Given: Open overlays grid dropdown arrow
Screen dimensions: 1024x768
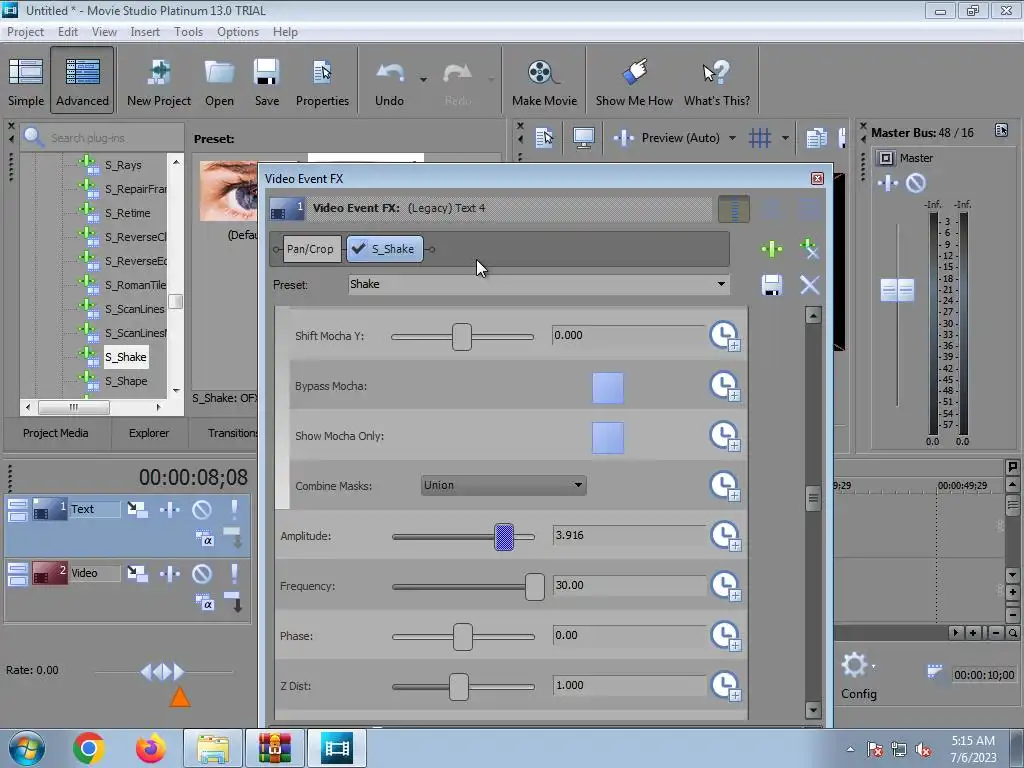Looking at the screenshot, I should click(785, 138).
